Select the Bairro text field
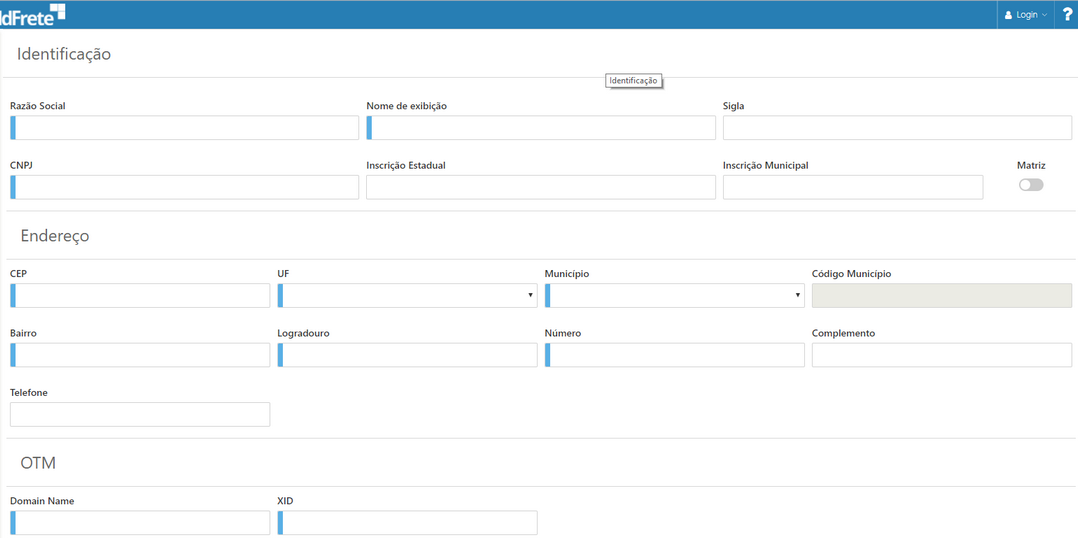1078x538 pixels. 141,355
